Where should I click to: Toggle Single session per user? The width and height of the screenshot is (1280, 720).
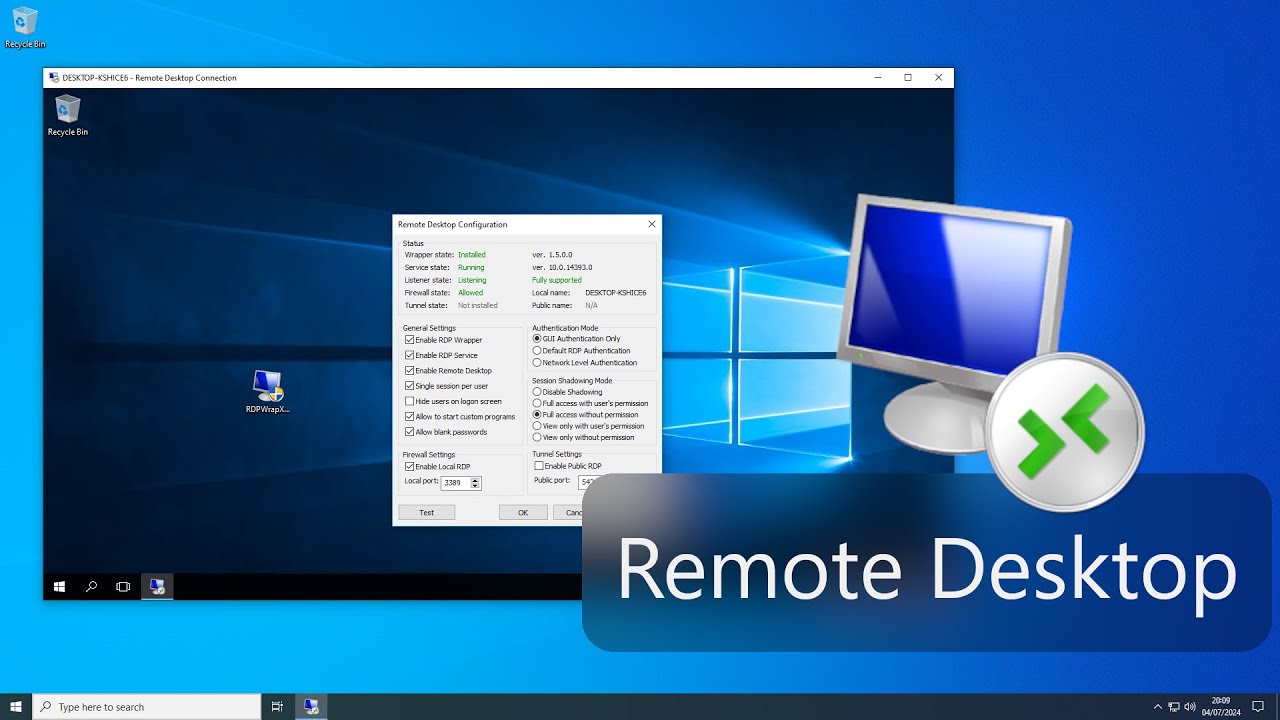tap(409, 386)
